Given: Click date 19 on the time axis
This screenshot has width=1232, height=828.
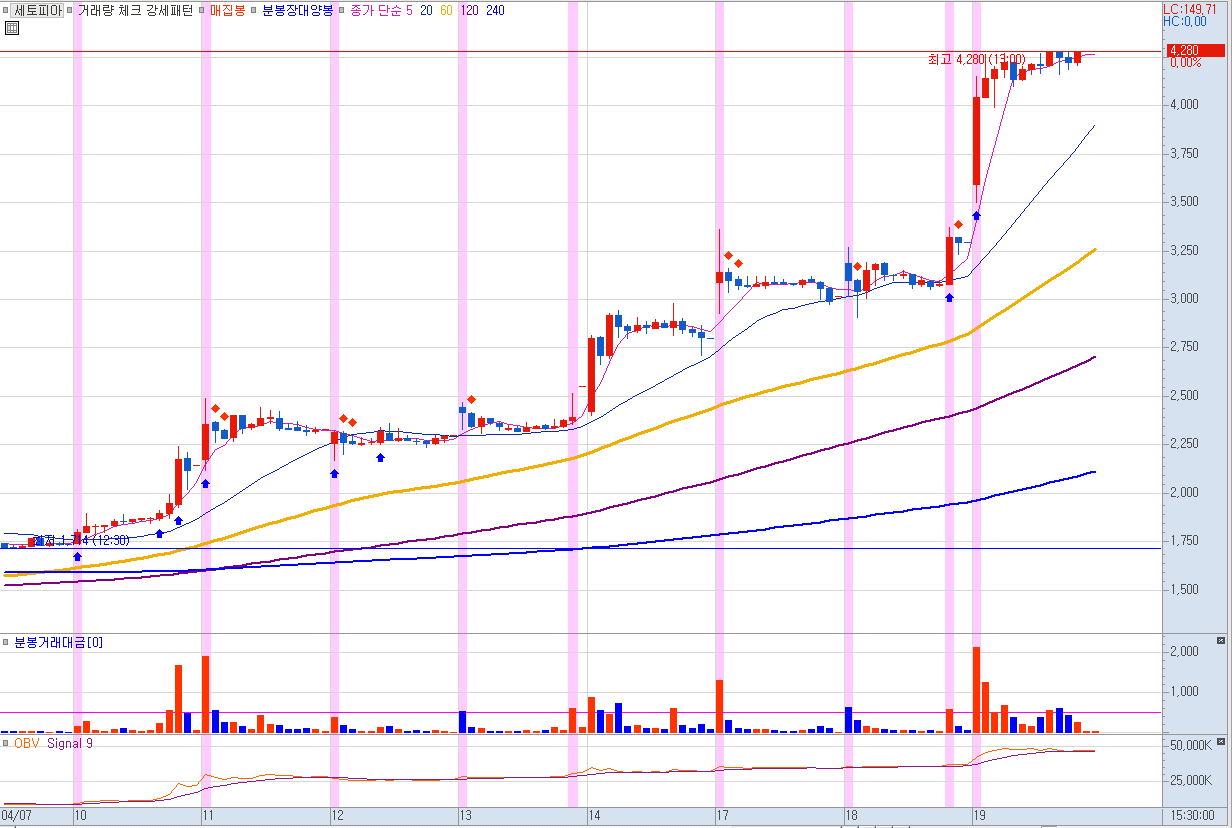Looking at the screenshot, I should pyautogui.click(x=982, y=816).
